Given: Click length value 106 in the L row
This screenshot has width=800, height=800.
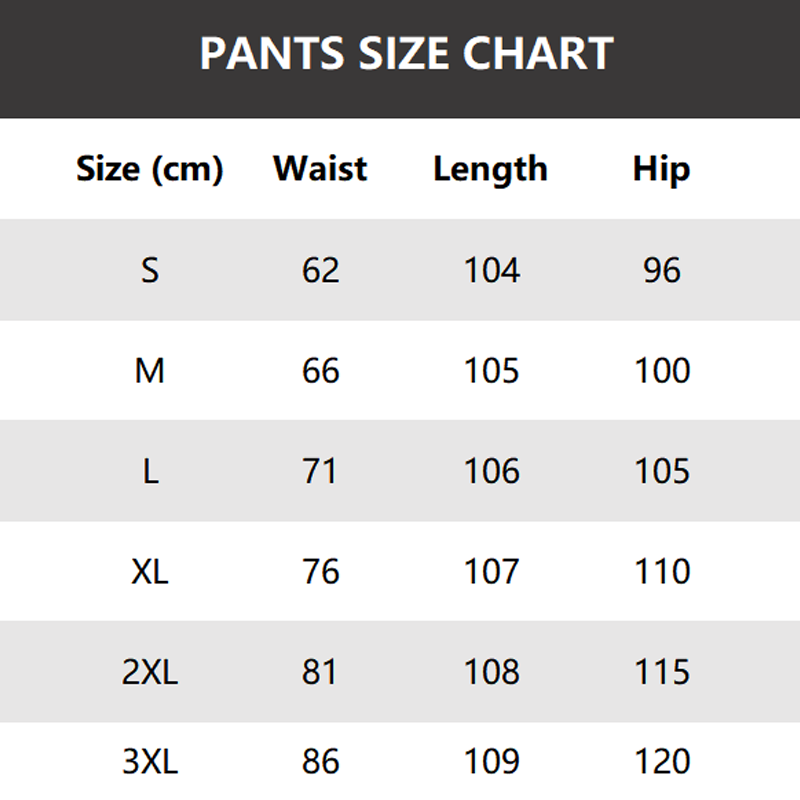Looking at the screenshot, I should 491,471.
